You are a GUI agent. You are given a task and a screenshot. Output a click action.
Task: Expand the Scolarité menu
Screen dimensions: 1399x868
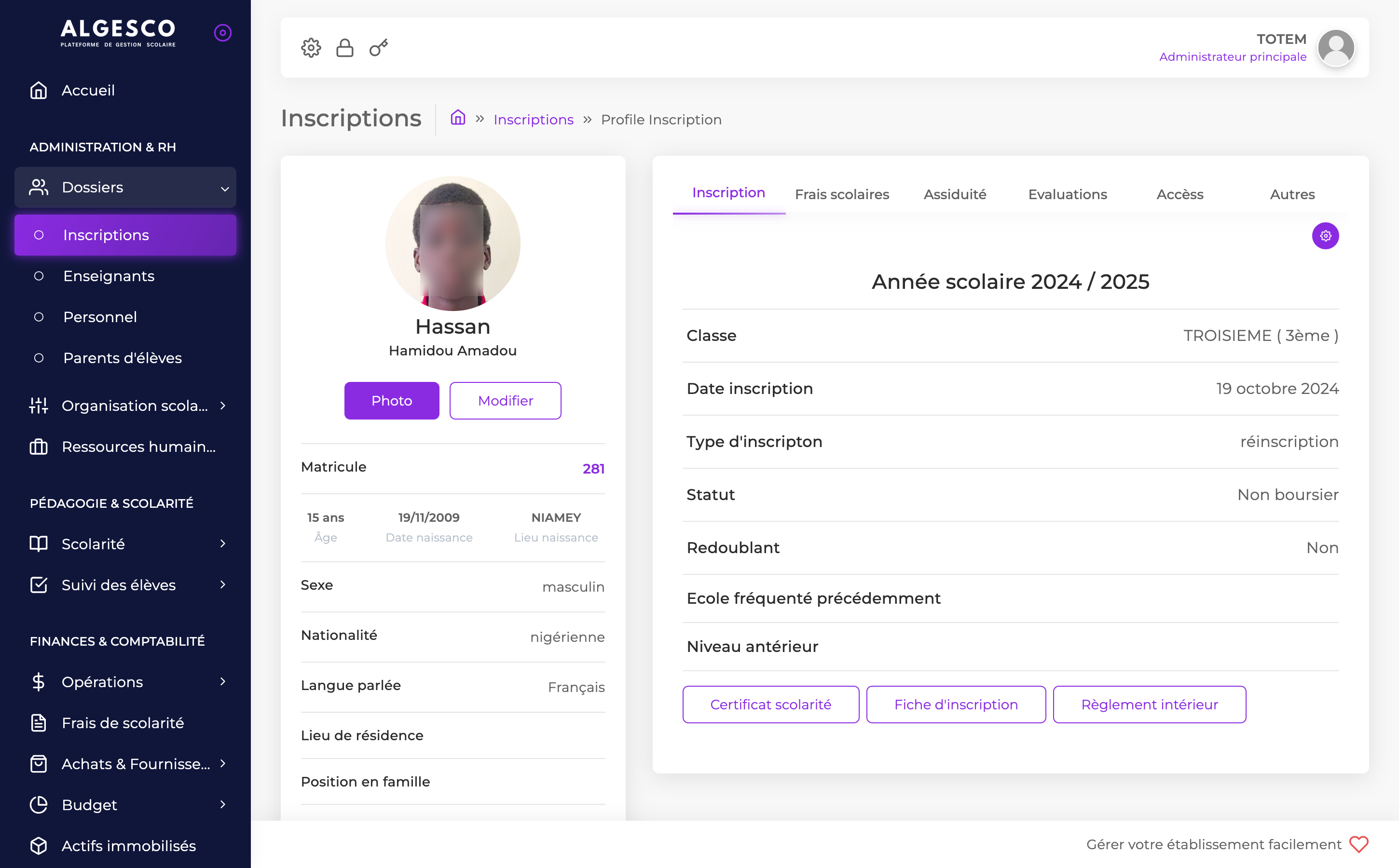(x=223, y=543)
